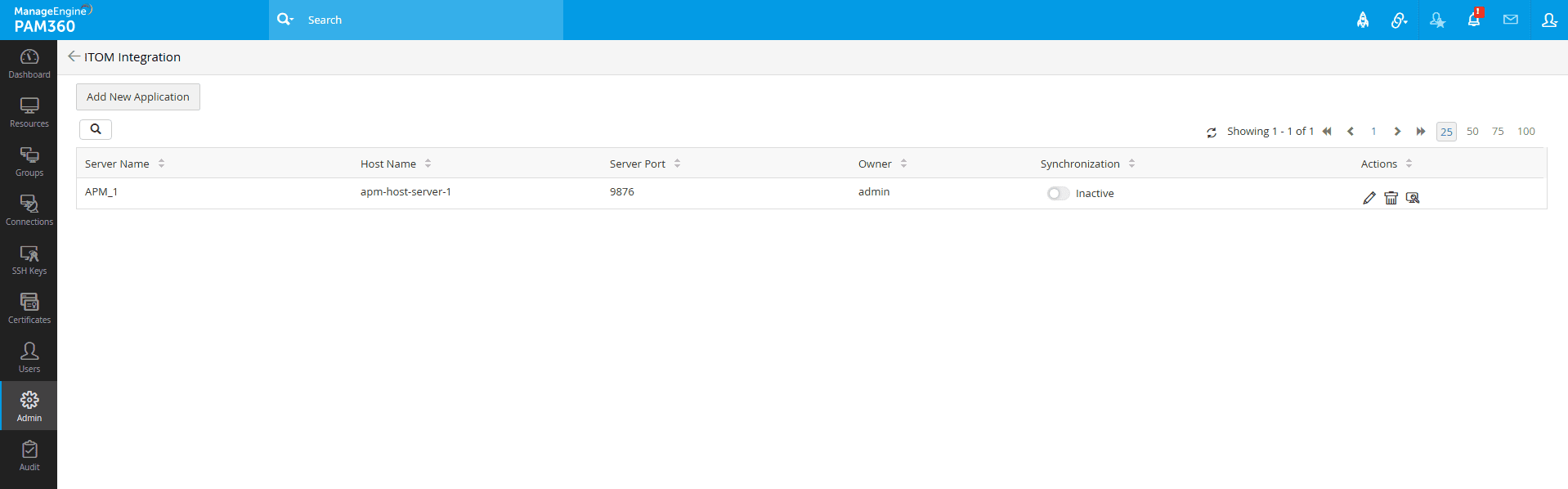This screenshot has width=1568, height=489.
Task: Sort by Host Name column
Action: coord(428,164)
